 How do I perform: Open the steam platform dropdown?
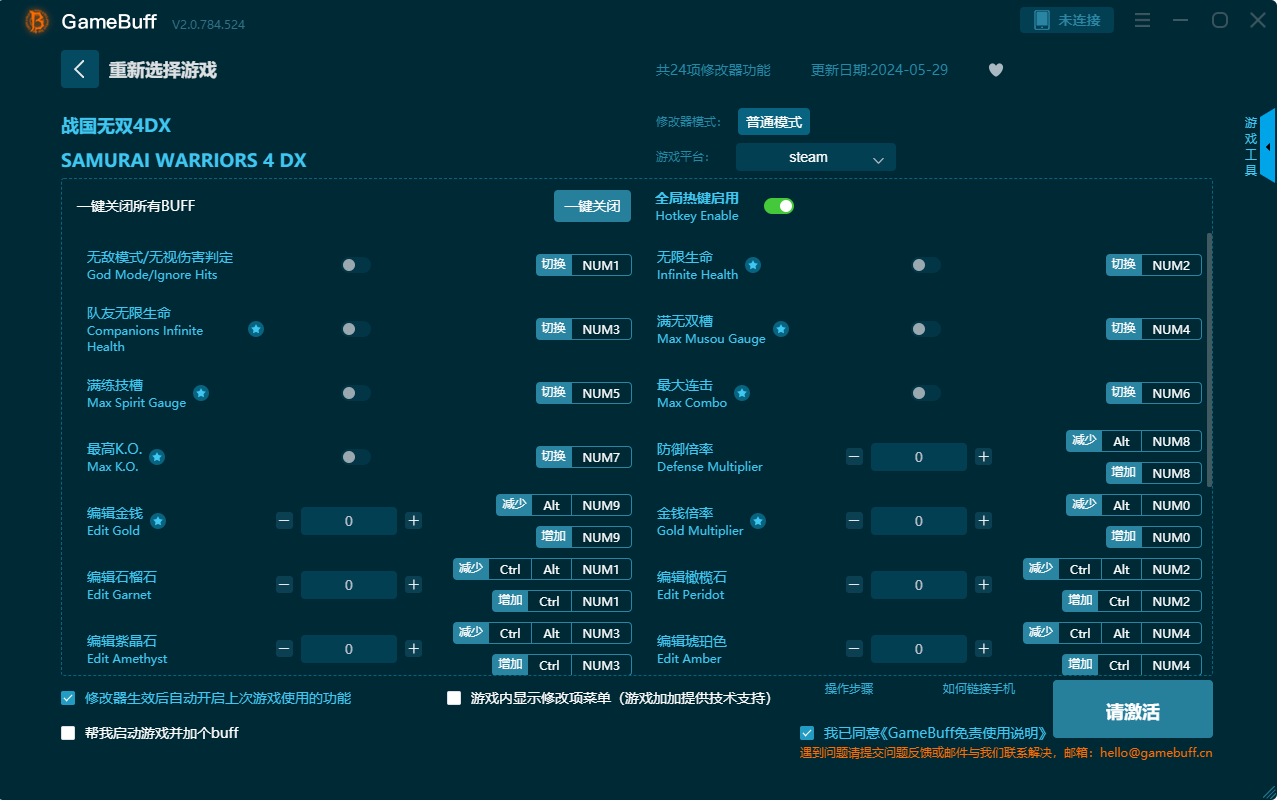[816, 157]
